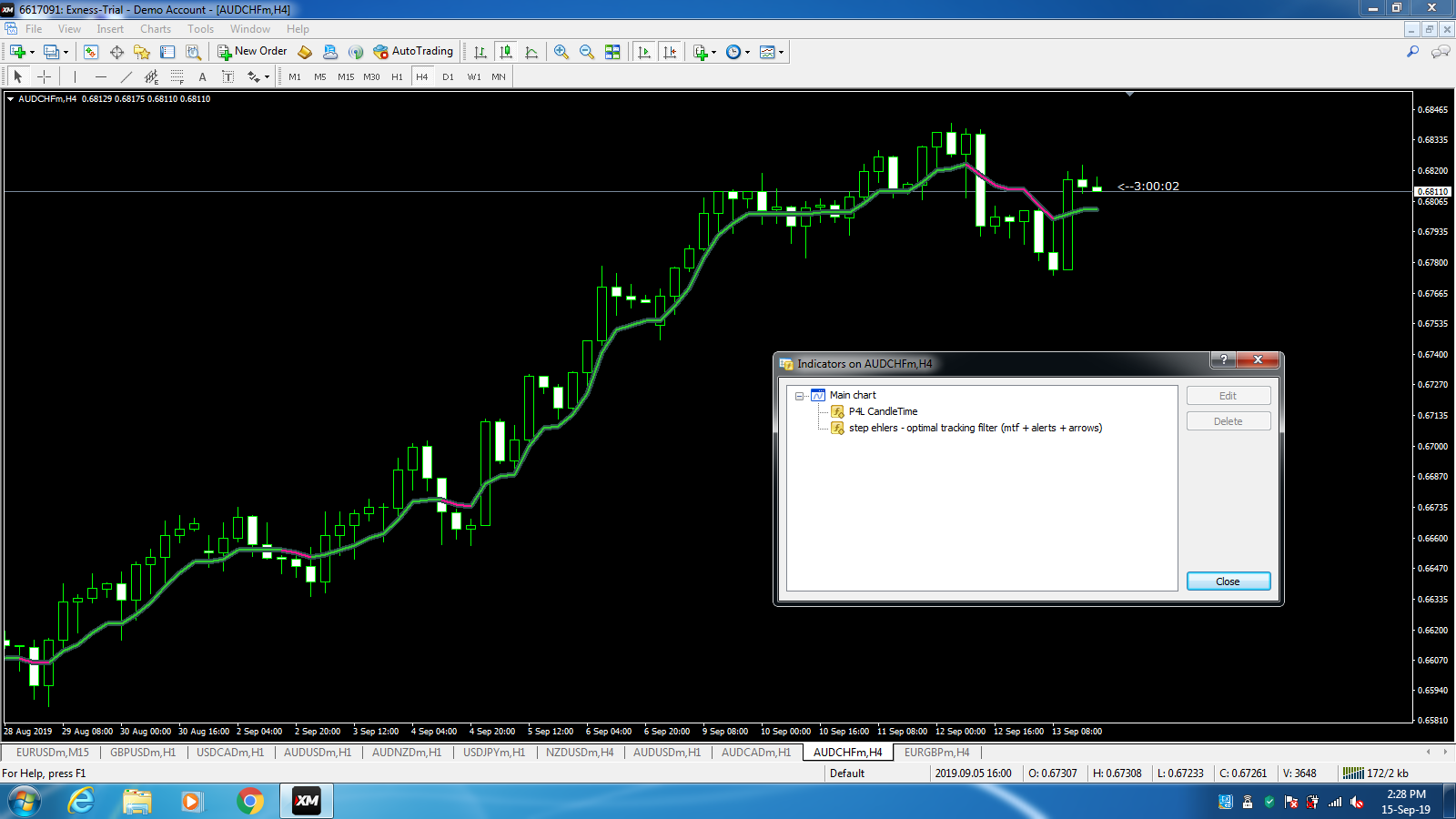
Task: Toggle the AutoTrading button
Action: tap(413, 52)
